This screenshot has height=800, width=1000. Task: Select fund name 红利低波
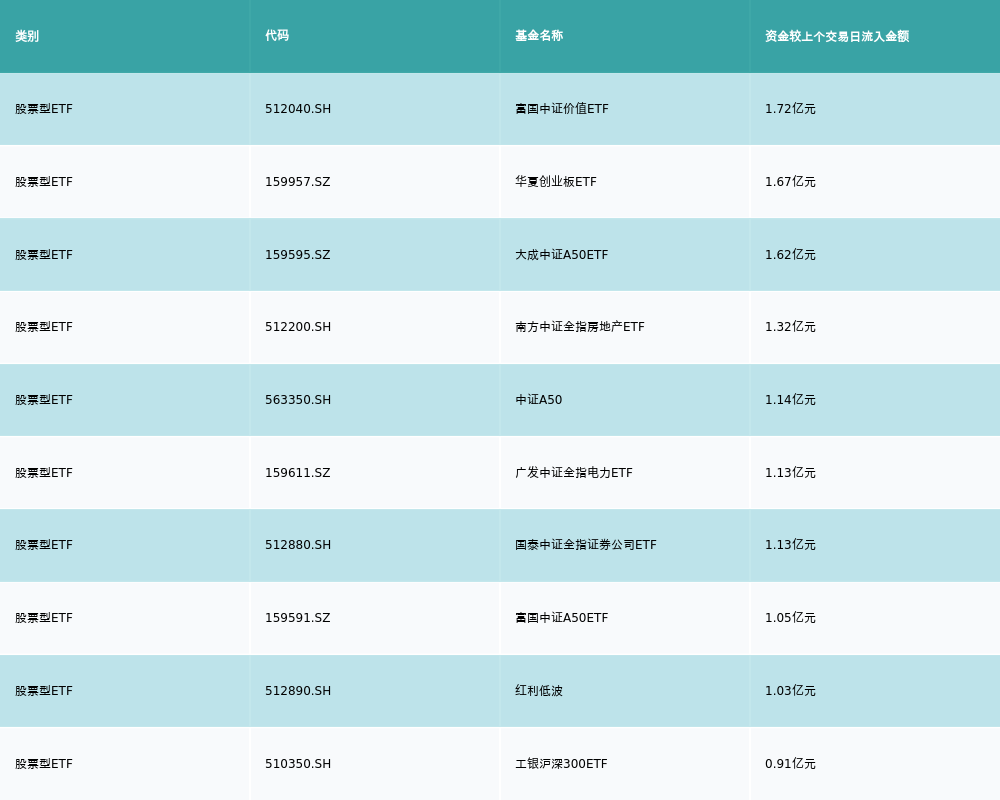click(x=539, y=691)
